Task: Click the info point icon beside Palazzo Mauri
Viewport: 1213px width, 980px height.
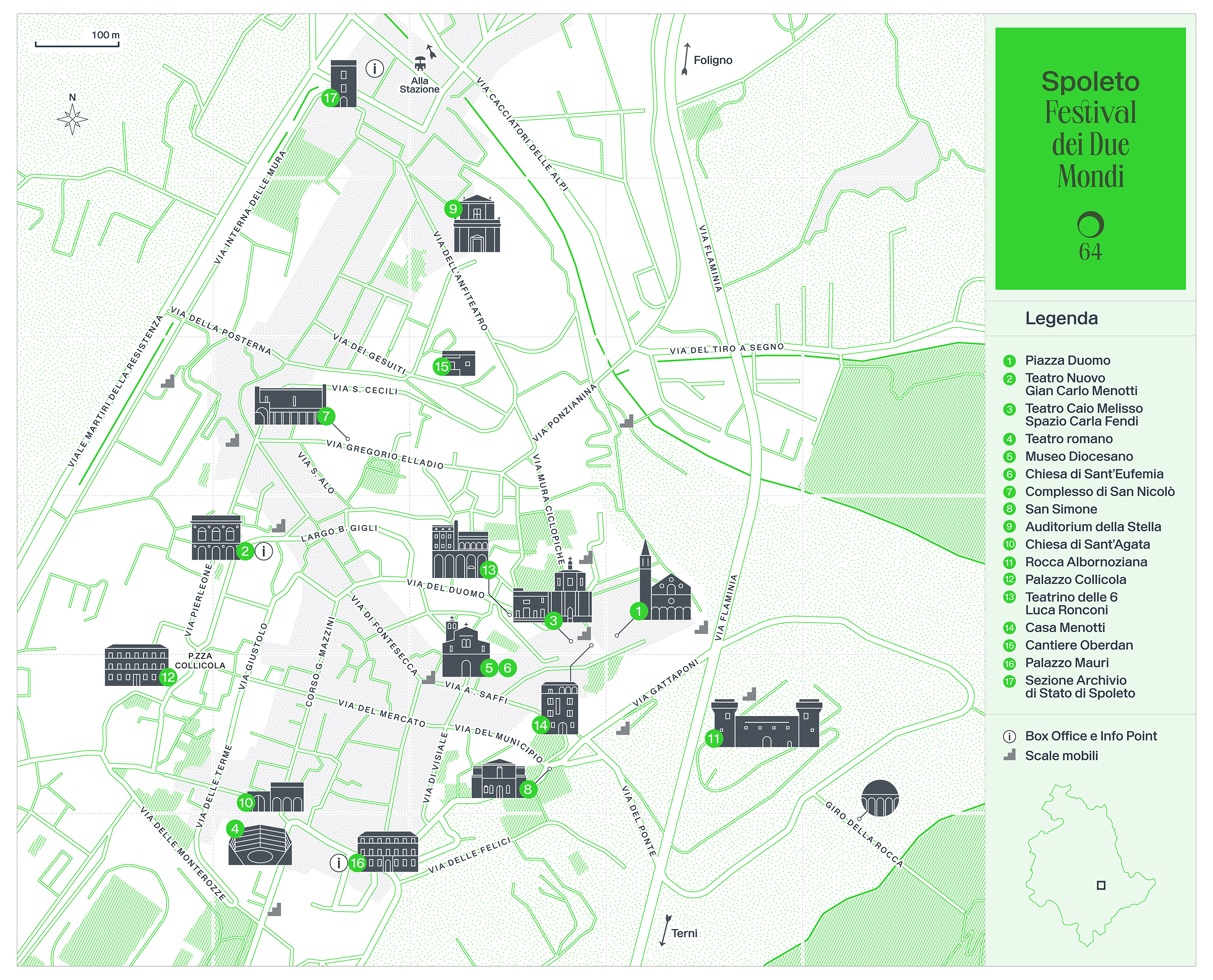Action: tap(338, 863)
